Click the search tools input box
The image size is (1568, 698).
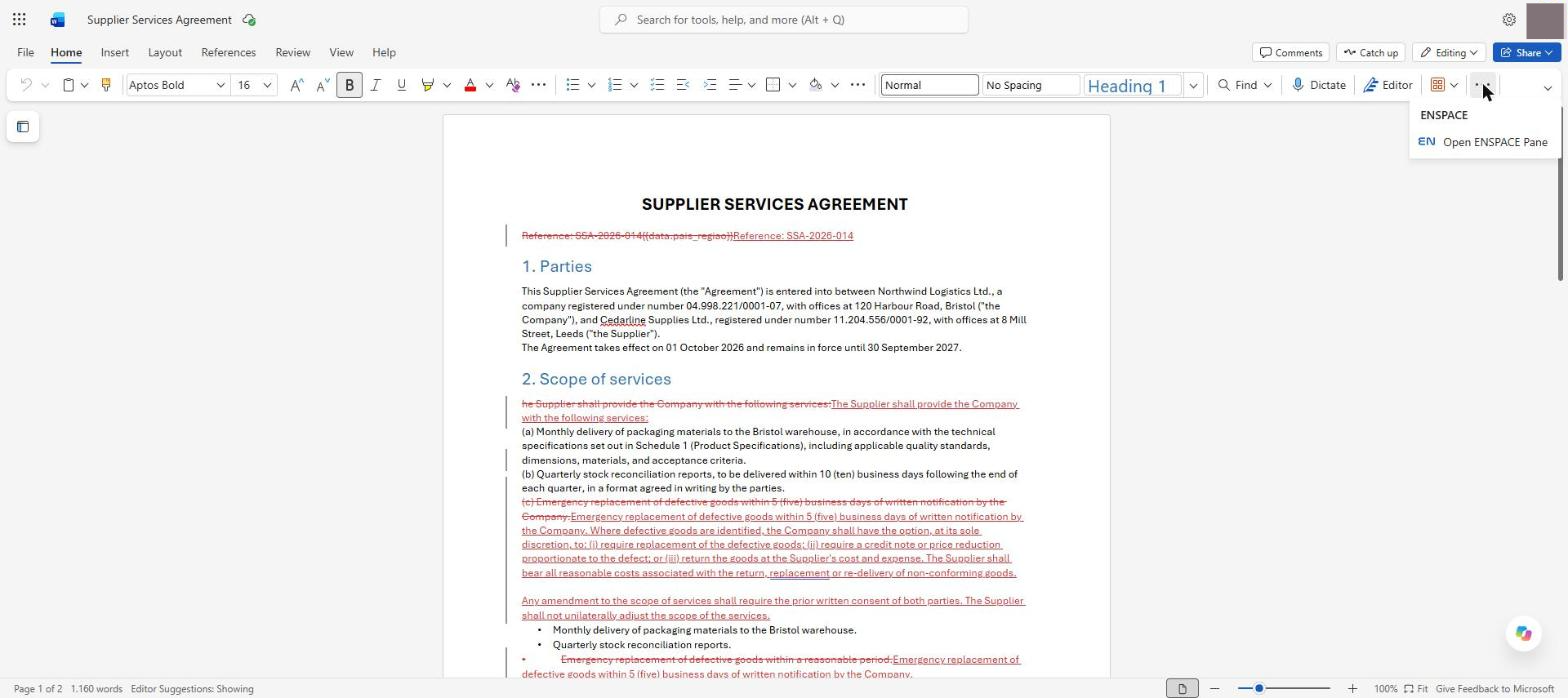(x=784, y=19)
